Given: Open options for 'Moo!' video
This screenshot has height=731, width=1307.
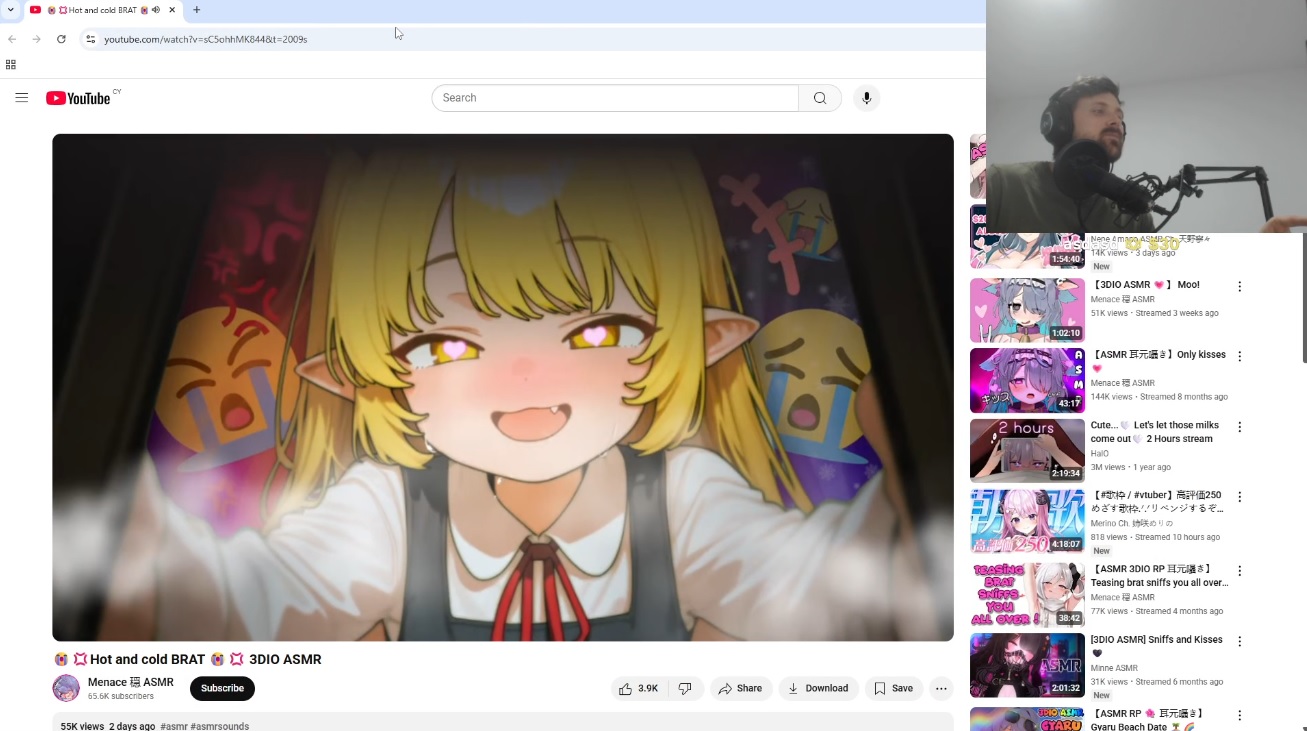Looking at the screenshot, I should coord(1239,286).
